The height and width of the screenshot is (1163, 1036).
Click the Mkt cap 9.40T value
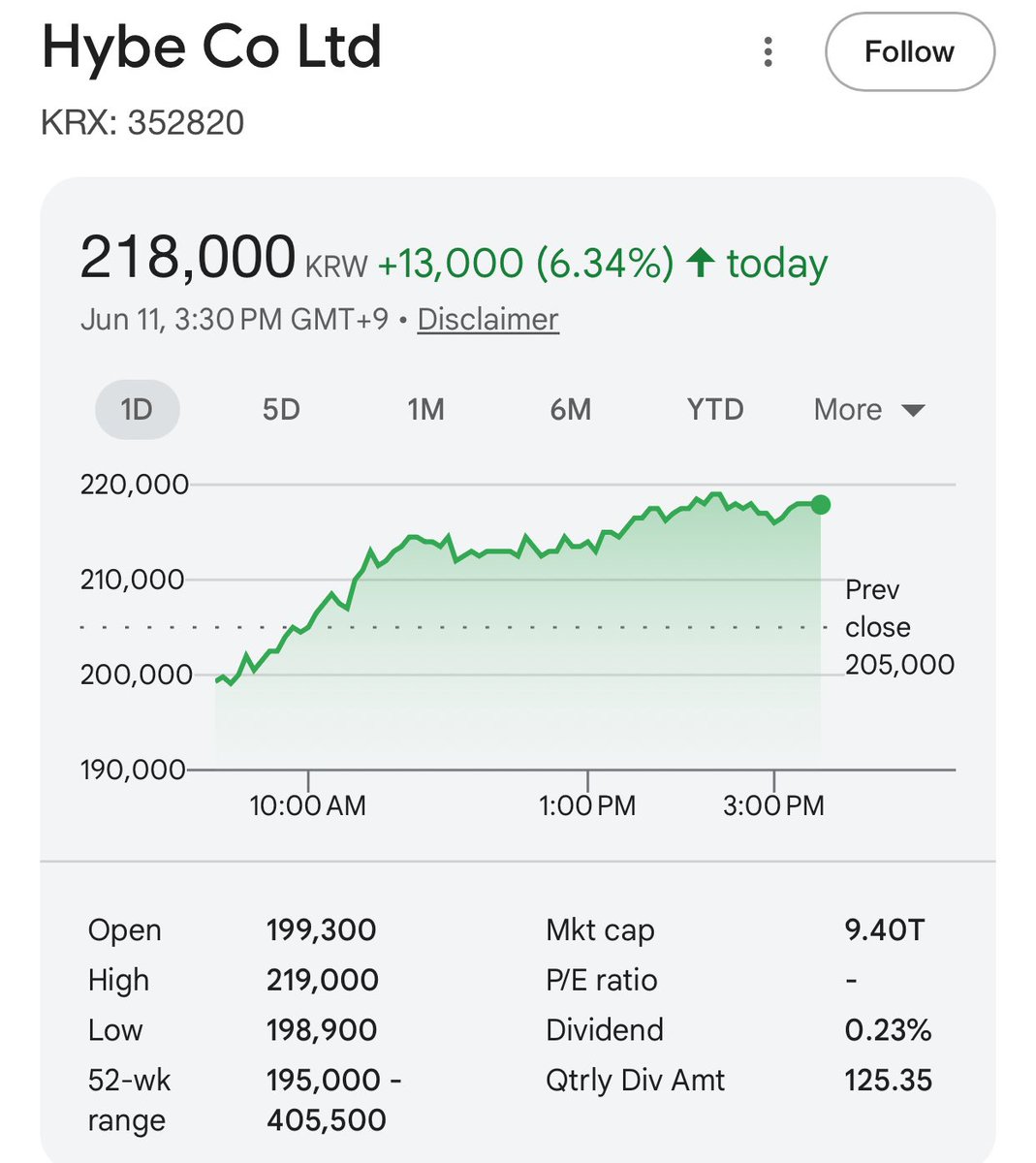[884, 930]
